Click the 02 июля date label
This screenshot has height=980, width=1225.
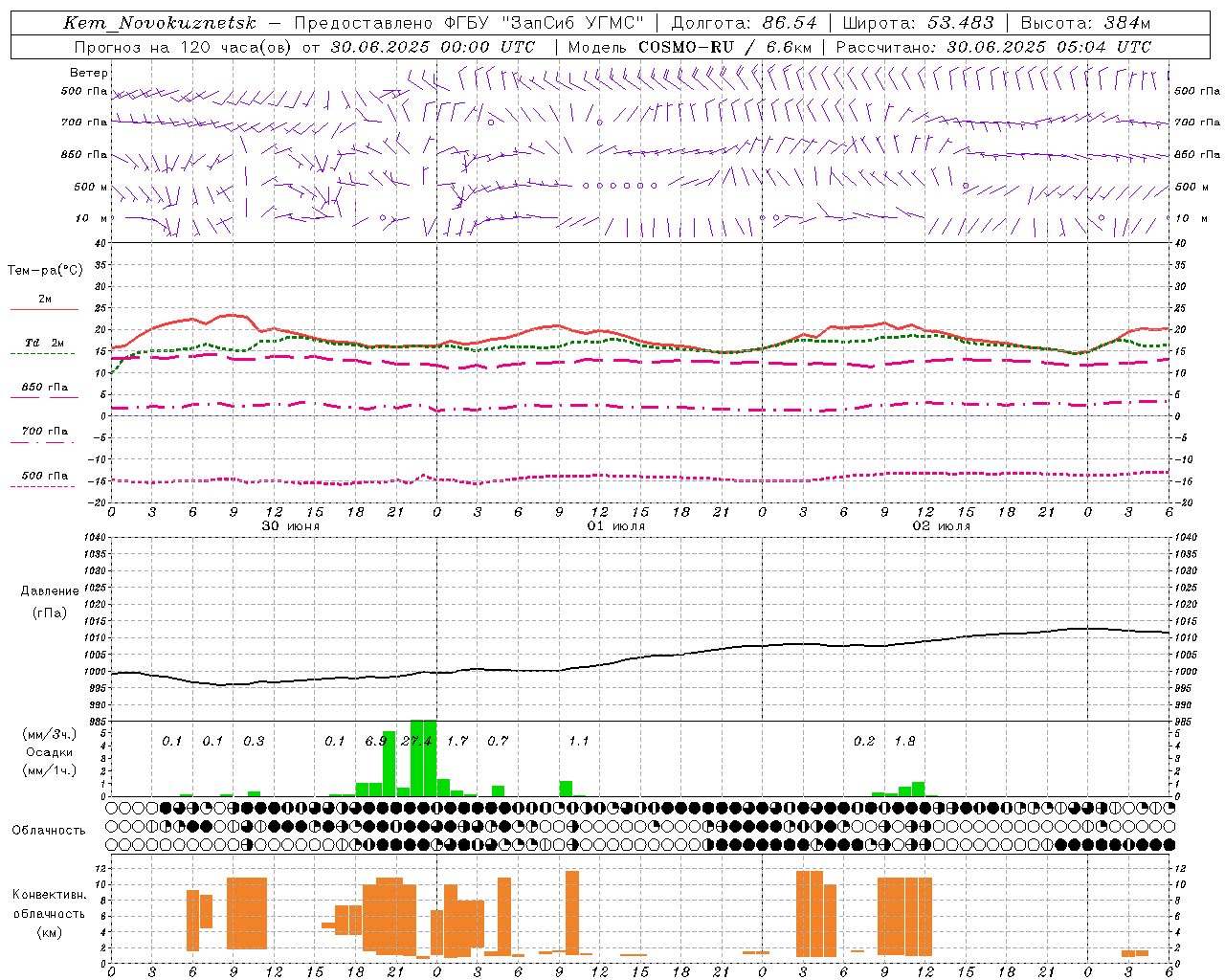pos(942,526)
